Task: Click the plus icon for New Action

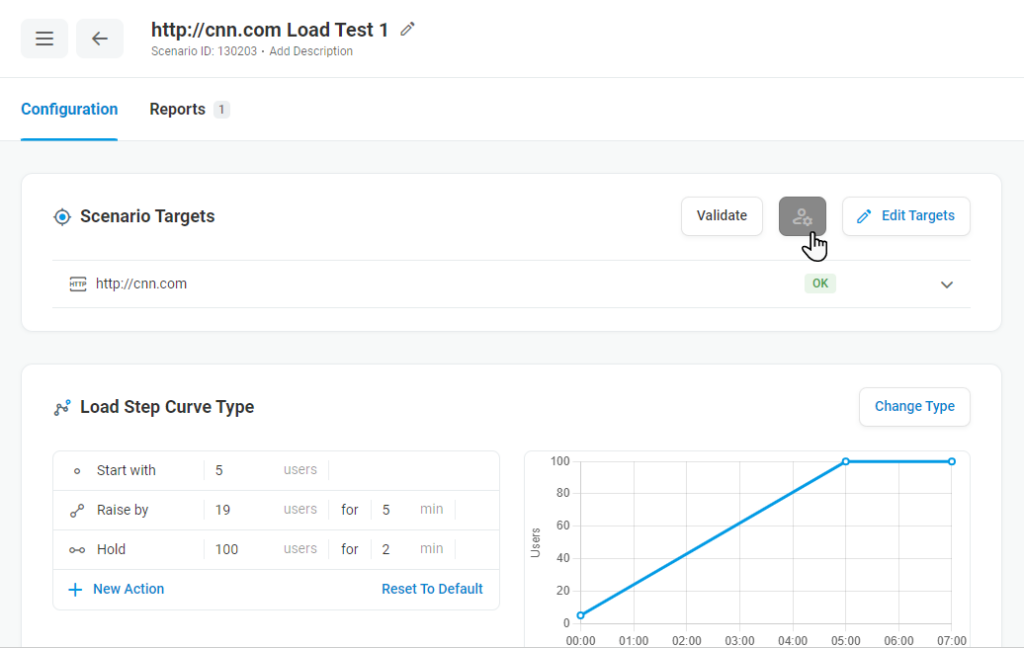Action: click(75, 590)
